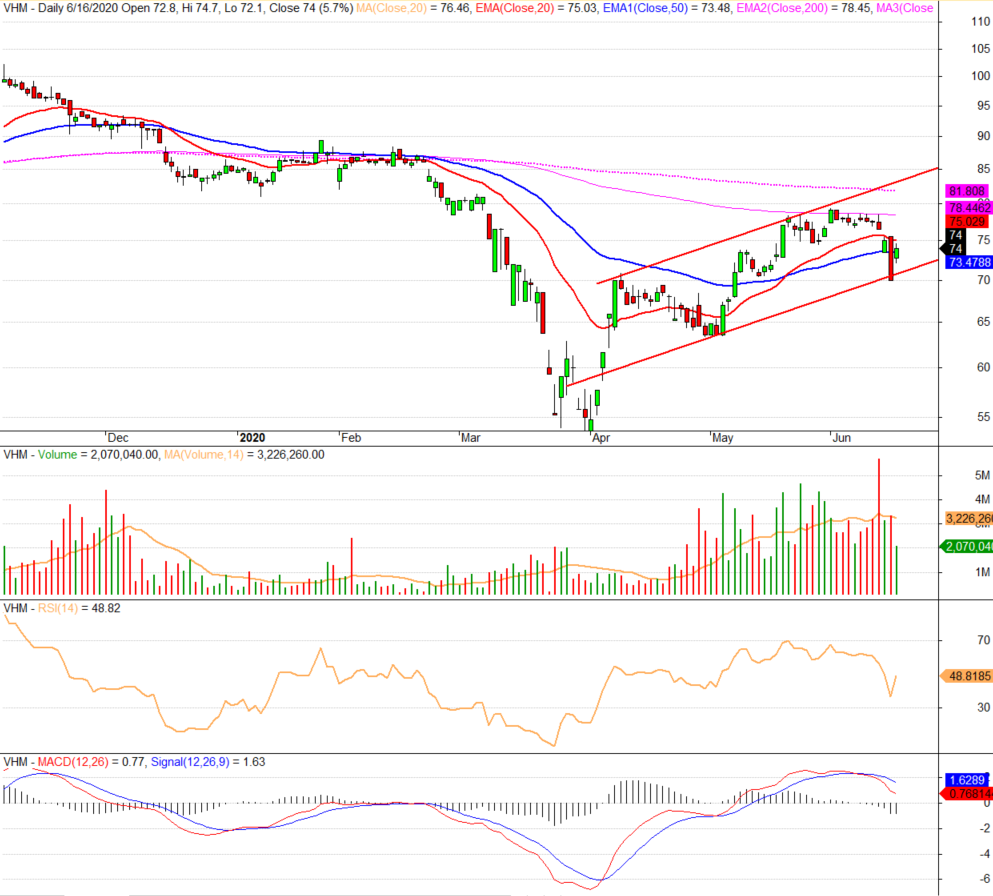Viewport: 993px width, 896px height.
Task: Select the 'RSI(14) = 48.82' label
Action: click(79, 609)
